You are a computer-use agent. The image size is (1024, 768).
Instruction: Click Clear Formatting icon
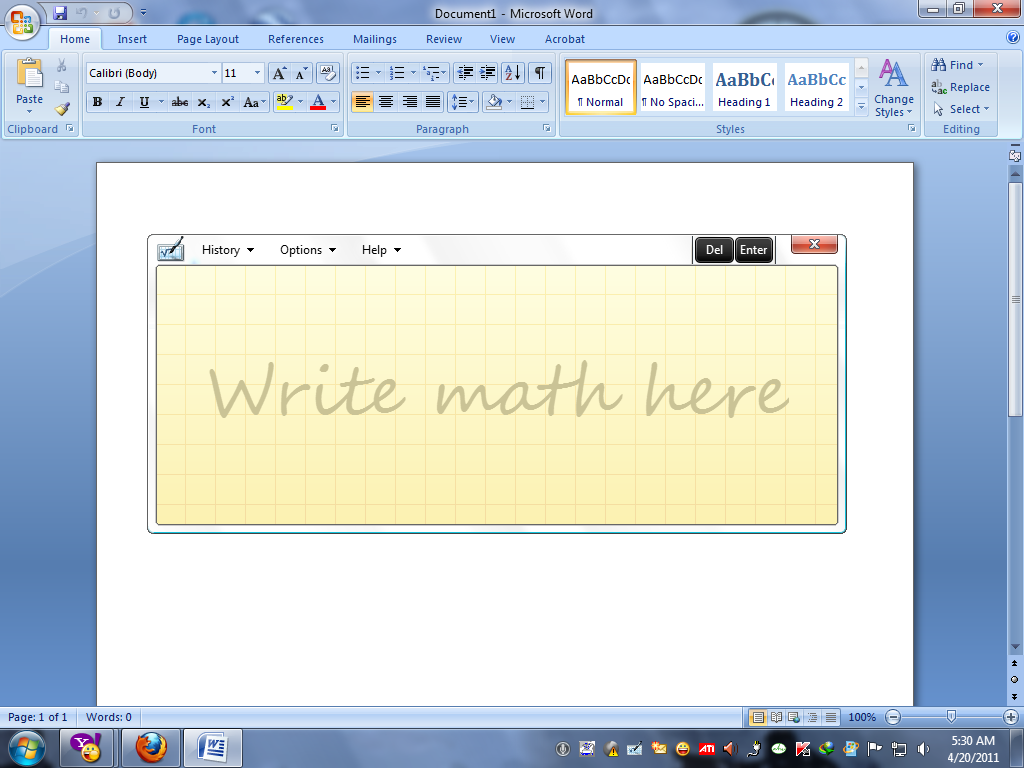(328, 73)
